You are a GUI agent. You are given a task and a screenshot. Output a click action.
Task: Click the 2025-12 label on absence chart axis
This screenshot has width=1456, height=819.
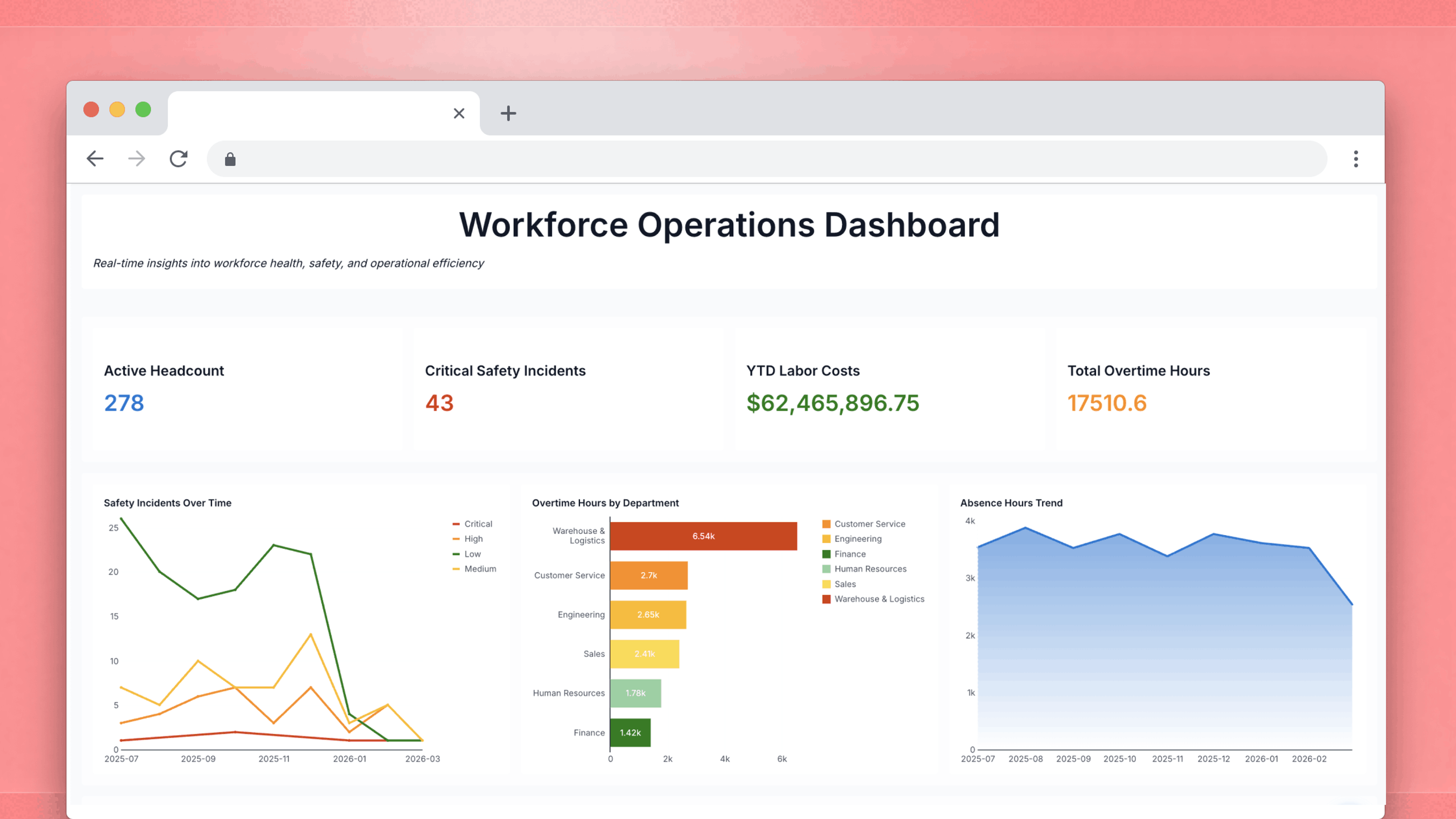1213,758
